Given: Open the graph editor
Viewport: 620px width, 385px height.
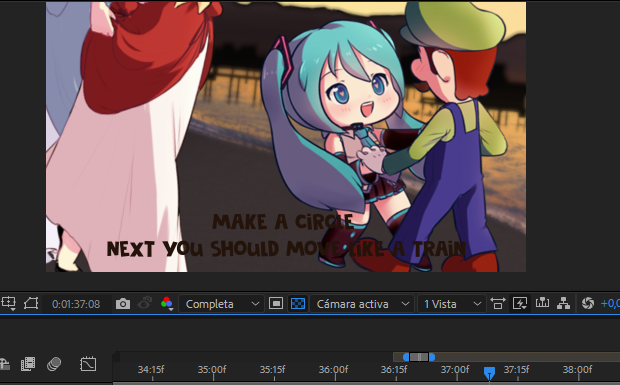Looking at the screenshot, I should [x=88, y=364].
